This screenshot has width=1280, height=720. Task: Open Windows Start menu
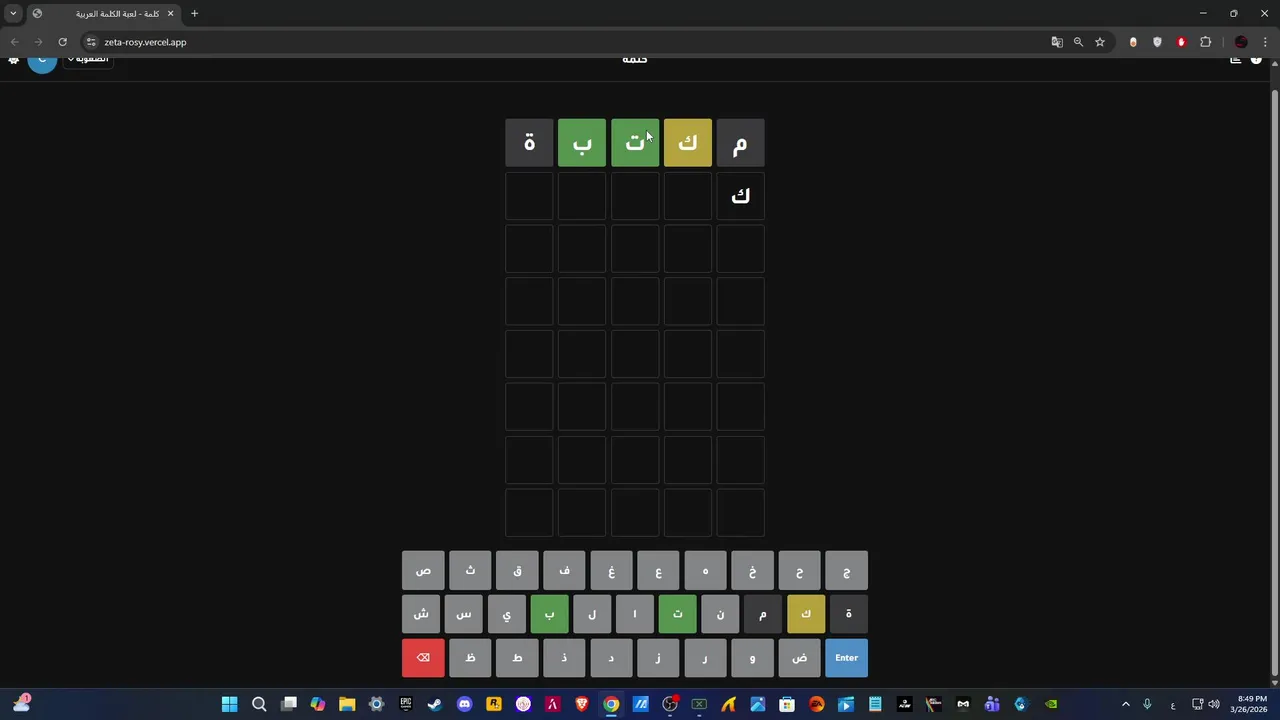tap(229, 704)
